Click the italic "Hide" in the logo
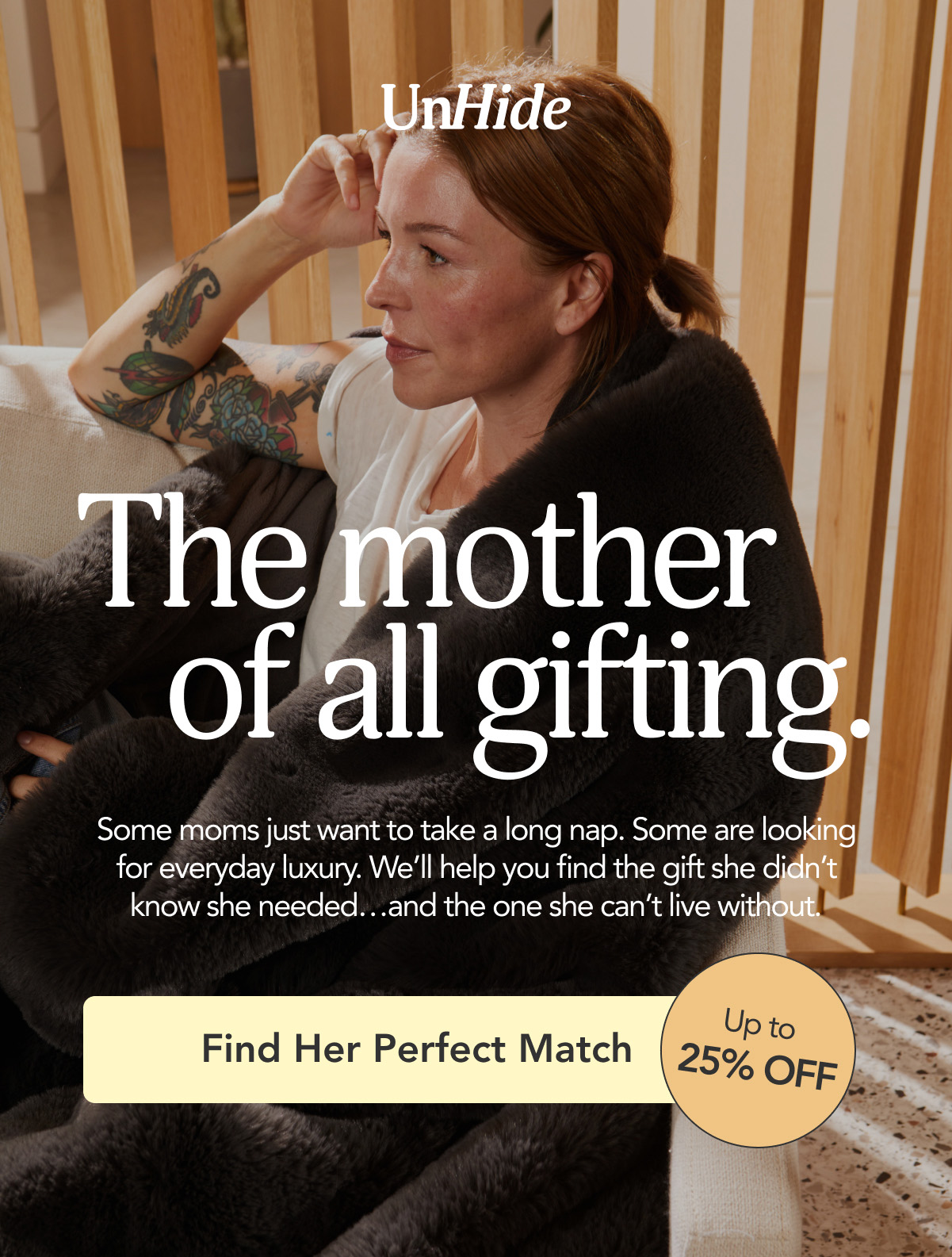 (x=514, y=107)
